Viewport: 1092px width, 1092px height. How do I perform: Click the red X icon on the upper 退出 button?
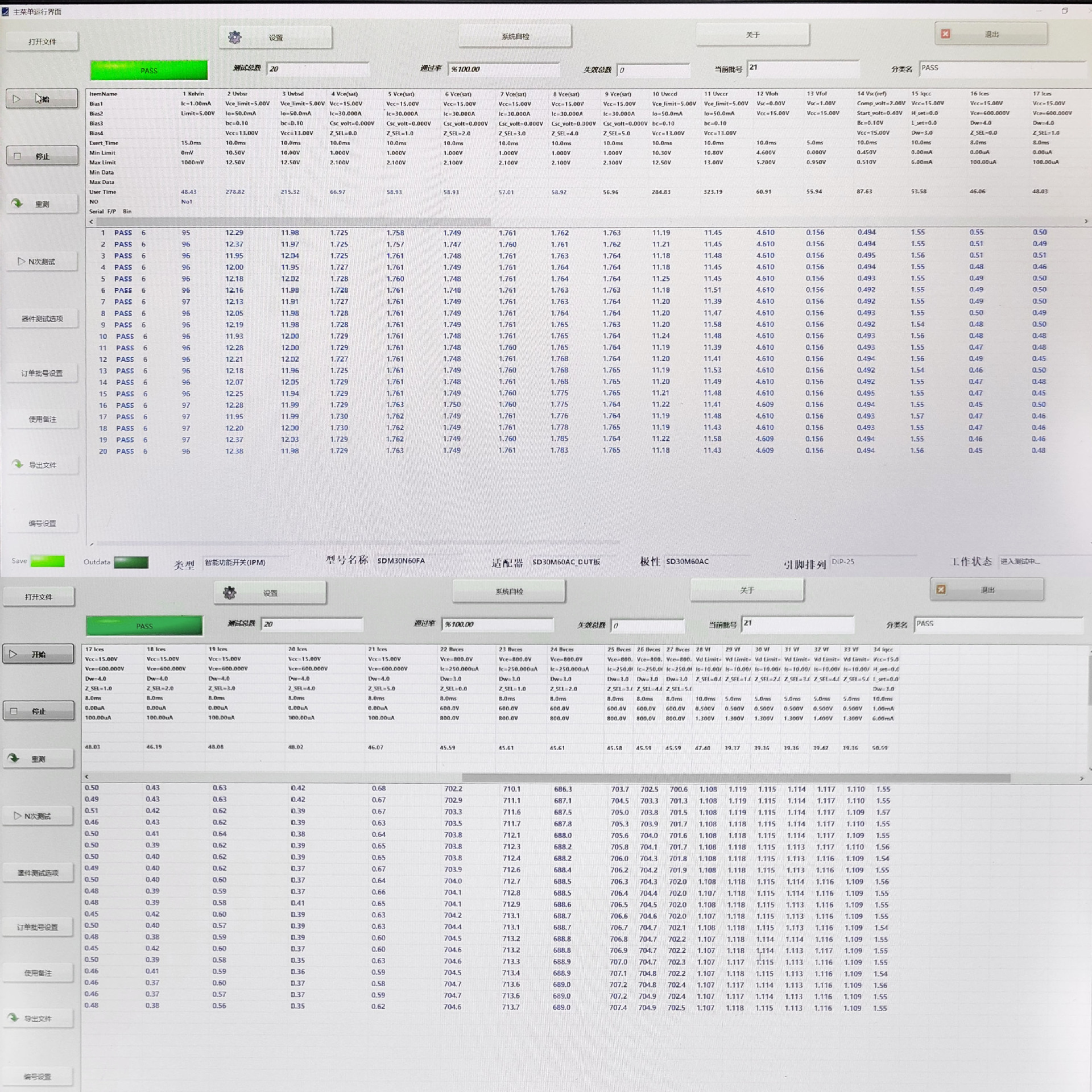pos(945,34)
